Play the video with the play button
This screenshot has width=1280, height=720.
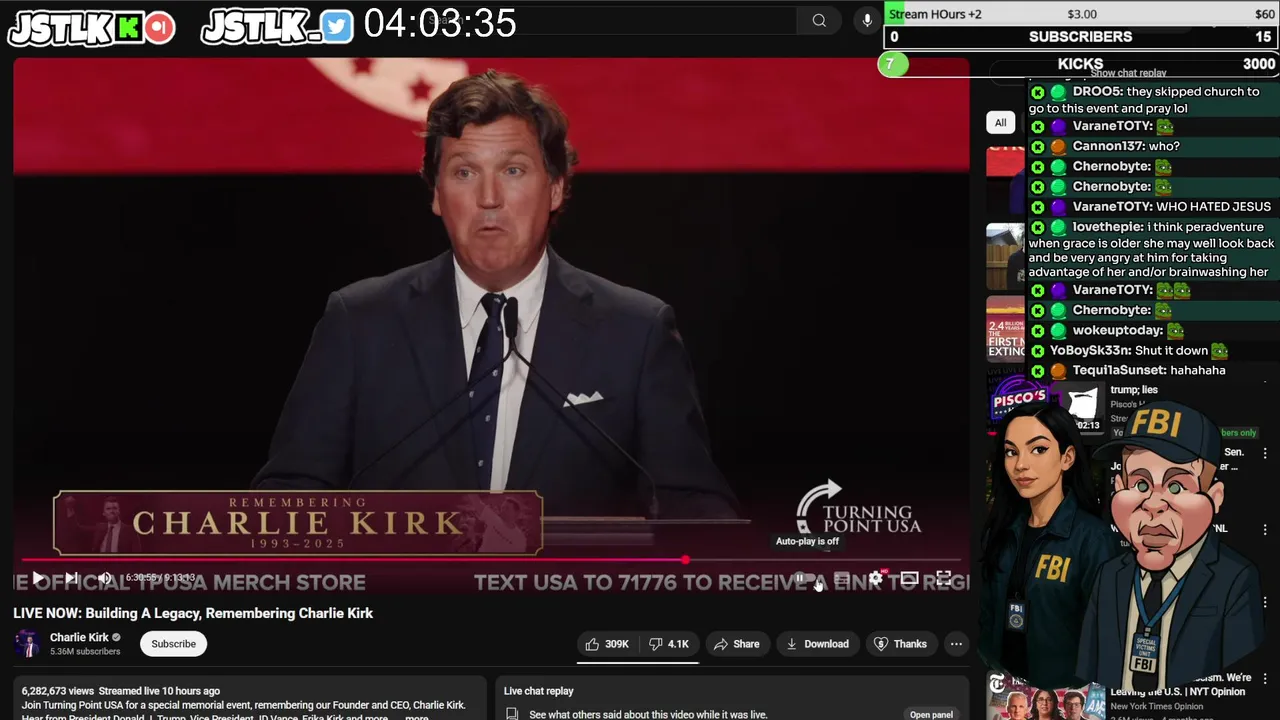coord(38,578)
